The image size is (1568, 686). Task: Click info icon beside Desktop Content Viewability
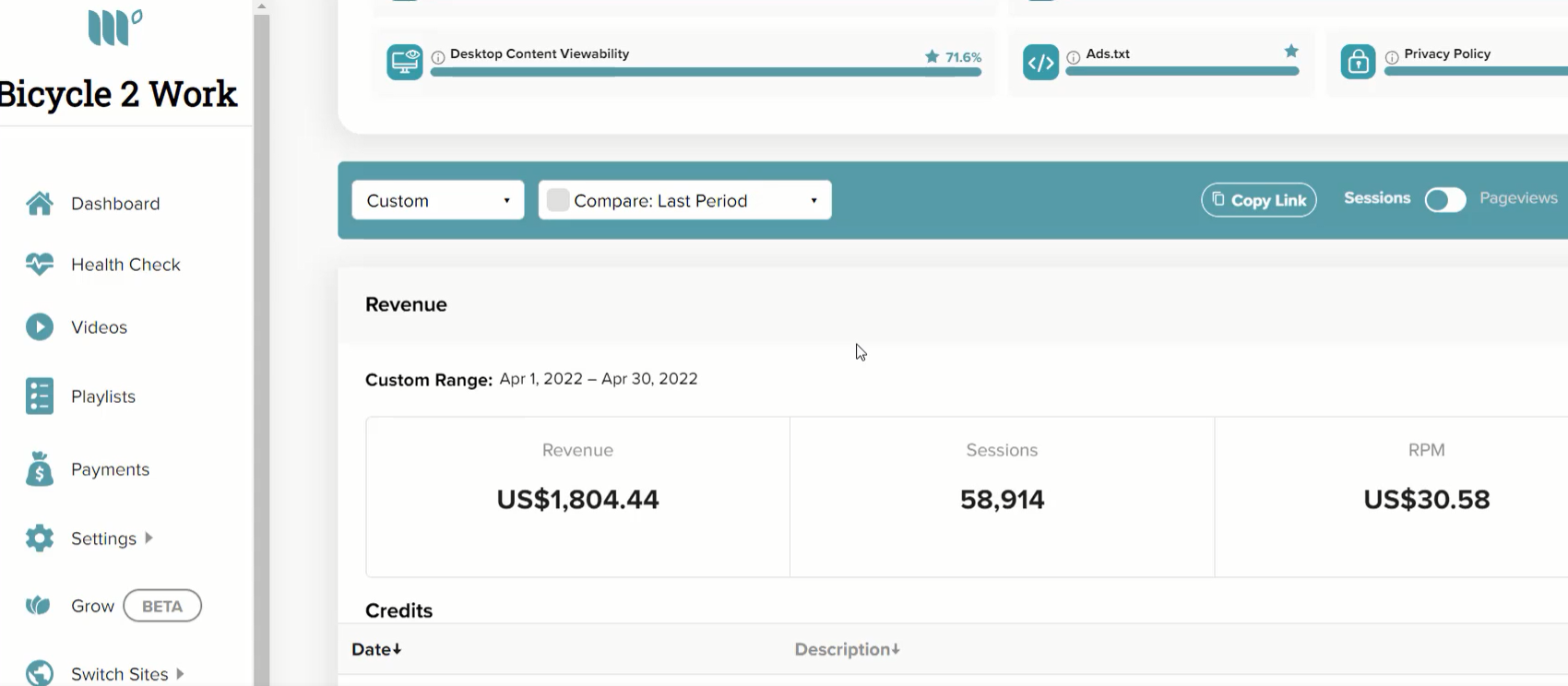click(438, 57)
